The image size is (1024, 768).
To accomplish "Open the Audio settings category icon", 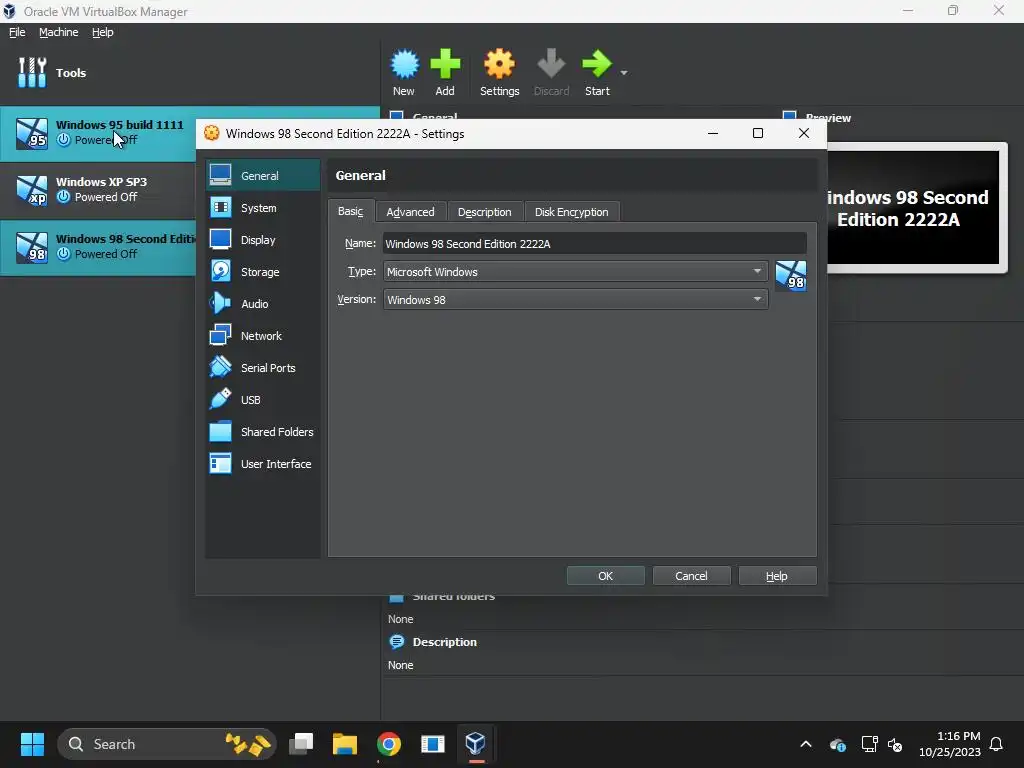I will pyautogui.click(x=220, y=303).
